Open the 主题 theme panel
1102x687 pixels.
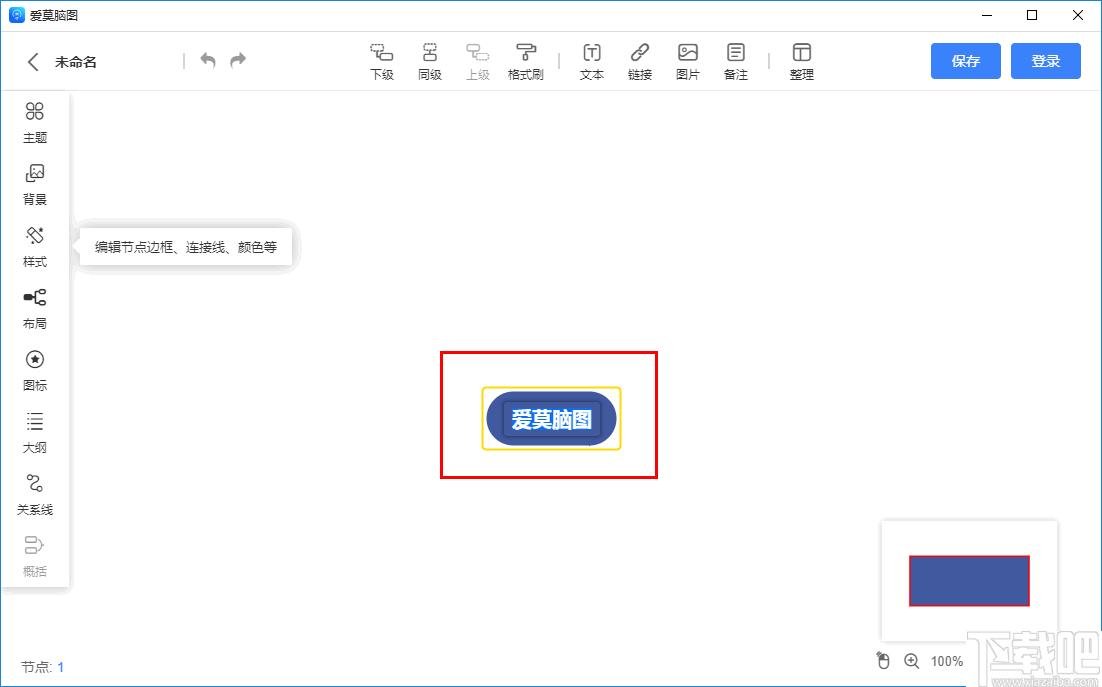[x=35, y=122]
